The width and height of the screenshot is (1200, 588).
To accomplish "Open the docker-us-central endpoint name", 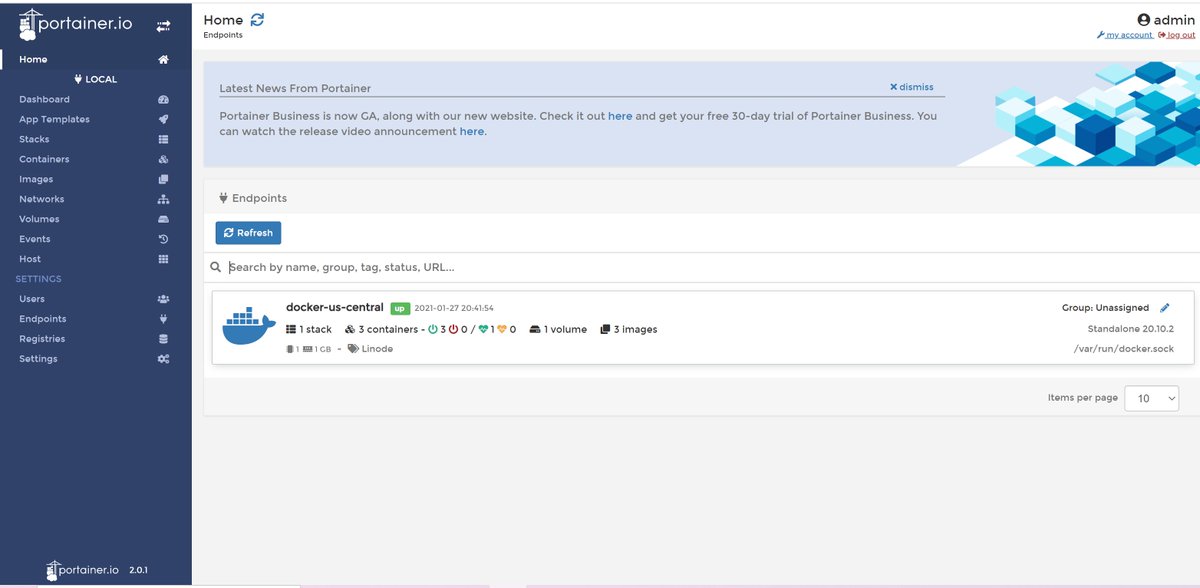I will pos(334,307).
